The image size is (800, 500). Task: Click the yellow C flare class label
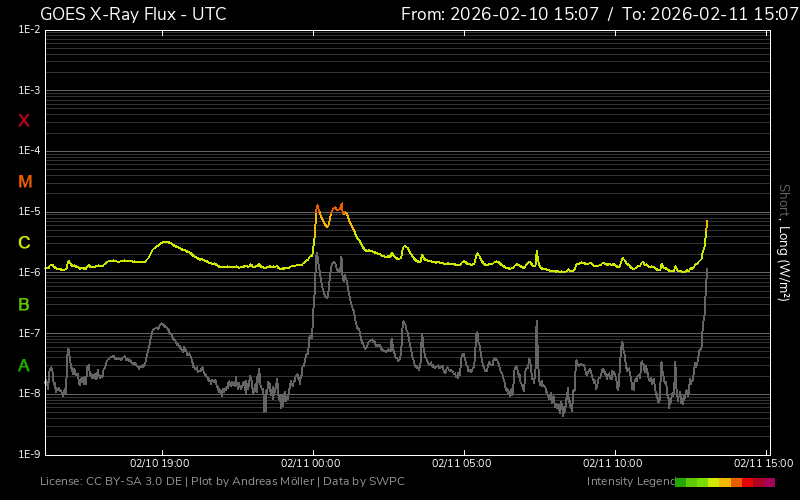24,243
